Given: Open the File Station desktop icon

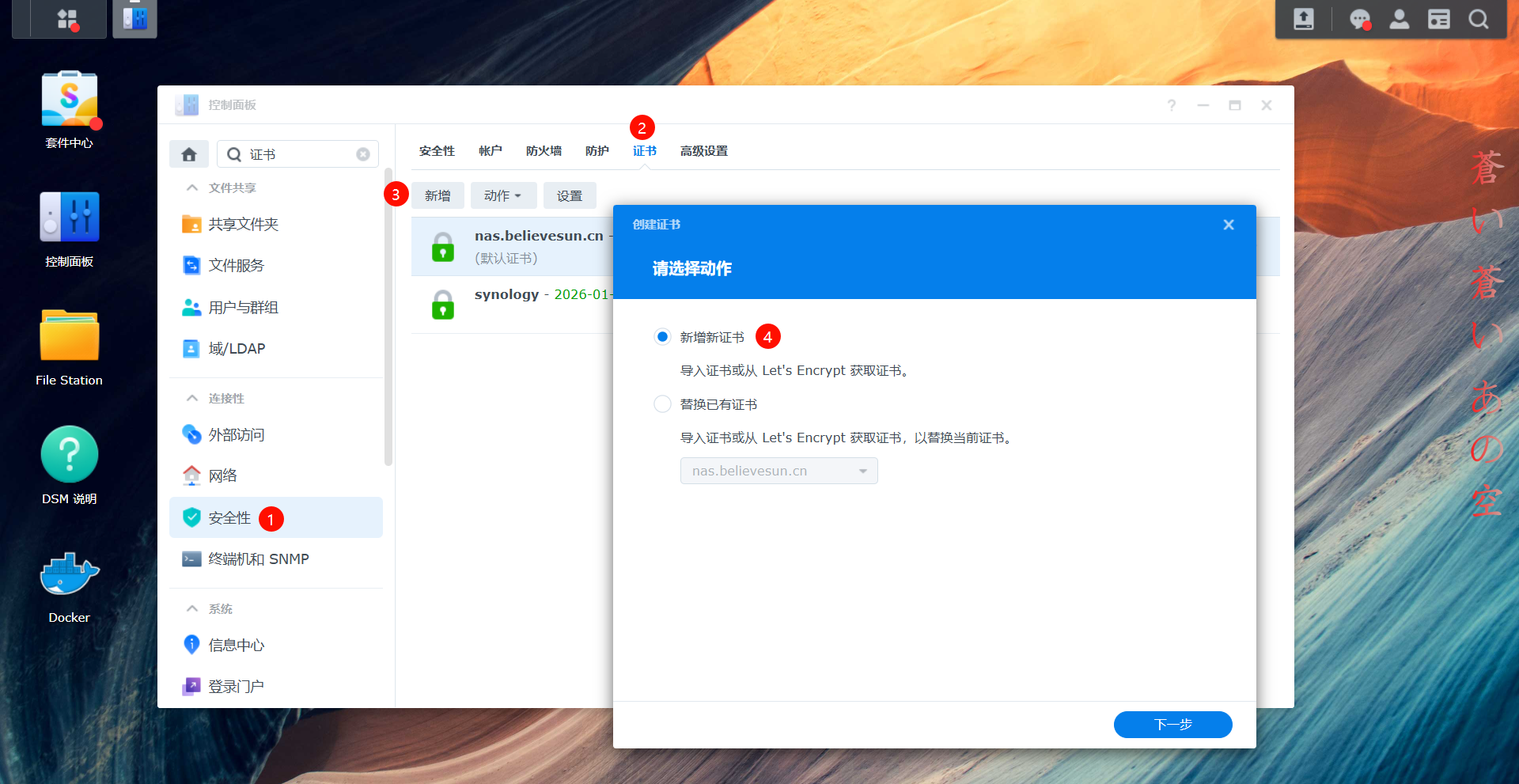Looking at the screenshot, I should [68, 348].
